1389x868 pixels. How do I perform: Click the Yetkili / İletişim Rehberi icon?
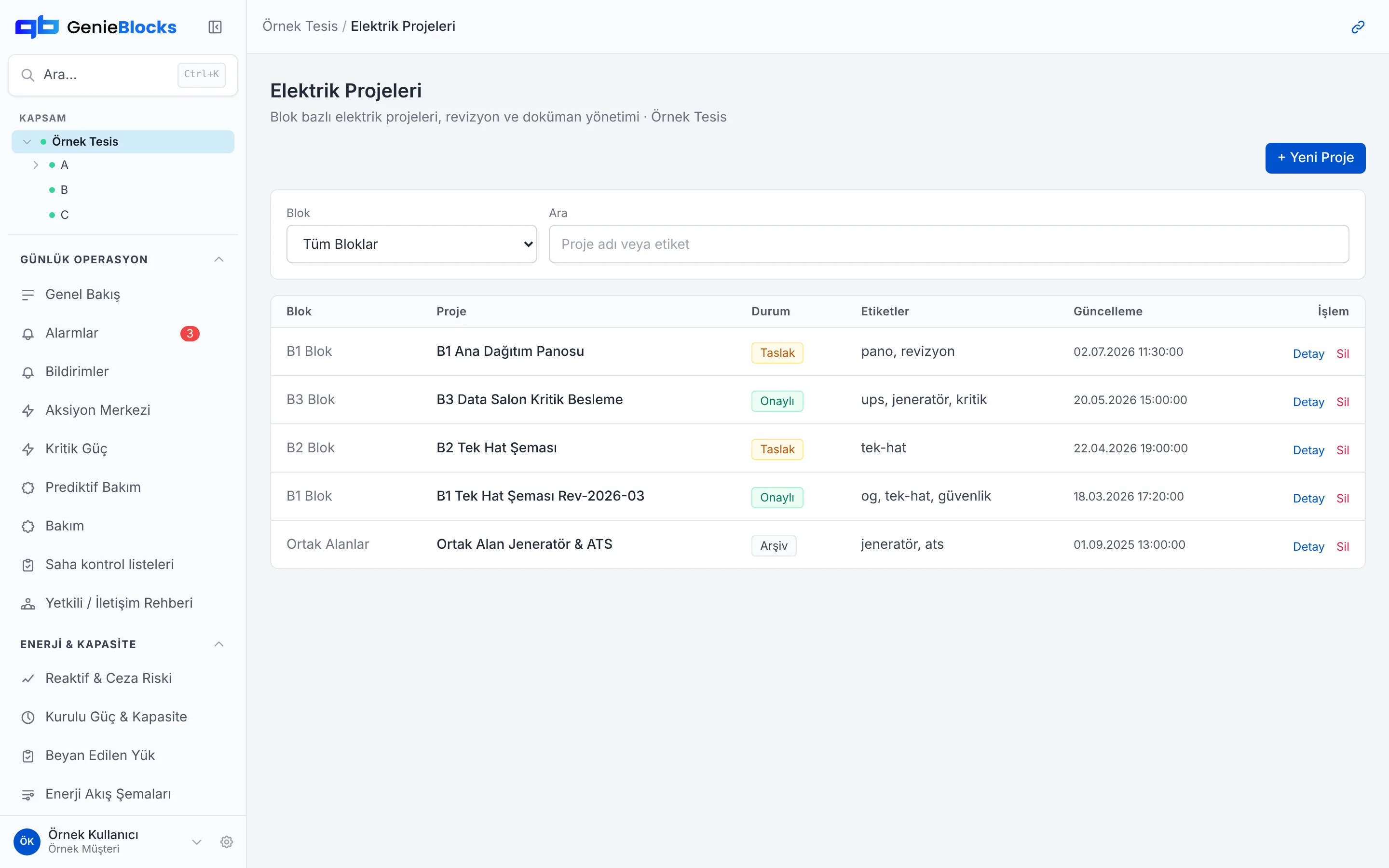pos(27,603)
